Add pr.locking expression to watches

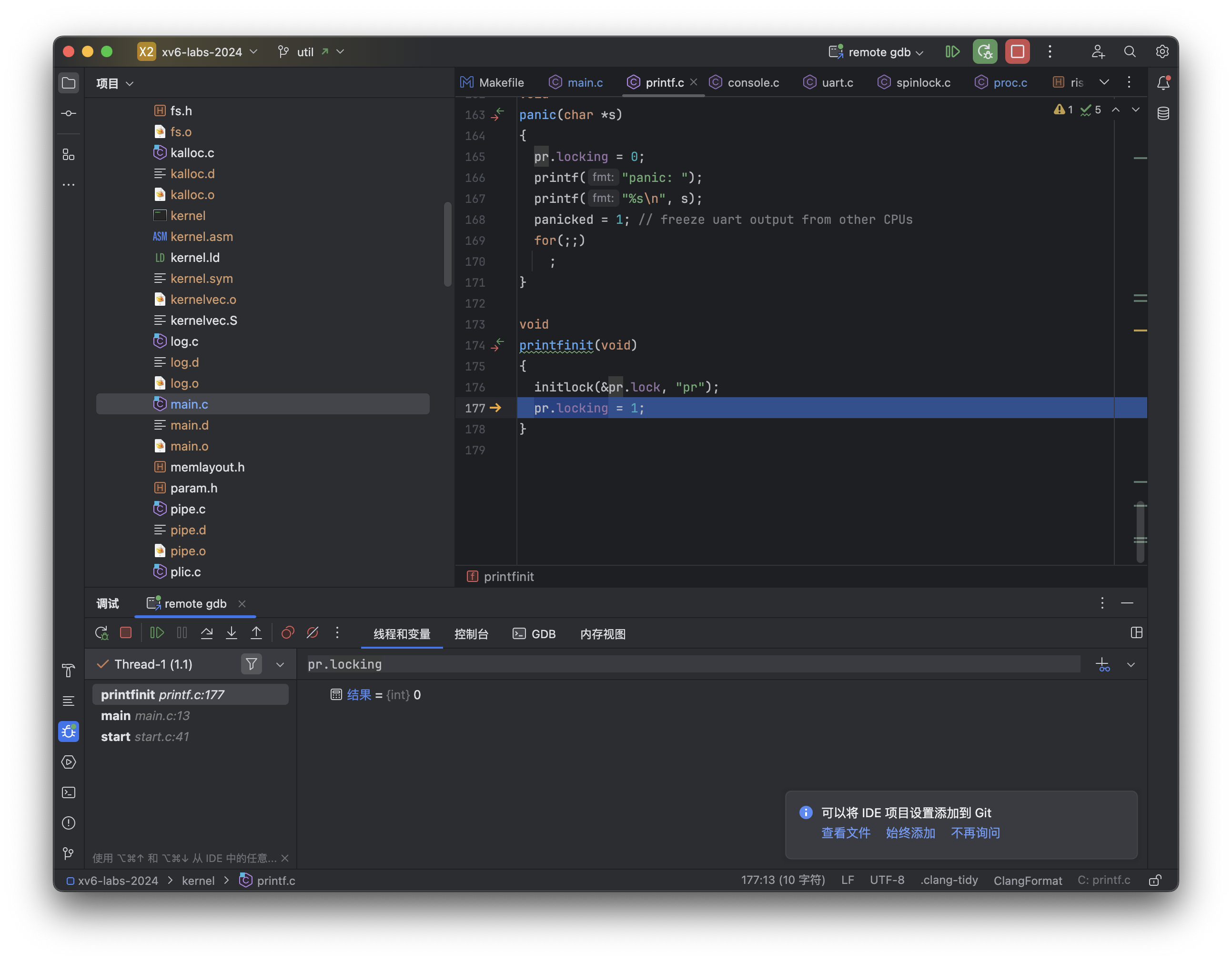pyautogui.click(x=1103, y=665)
